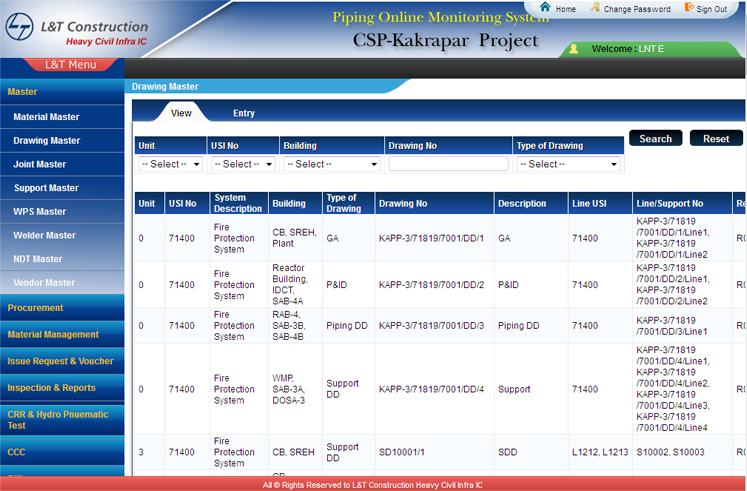
Task: Open Material Master in sidebar
Action: click(x=46, y=117)
